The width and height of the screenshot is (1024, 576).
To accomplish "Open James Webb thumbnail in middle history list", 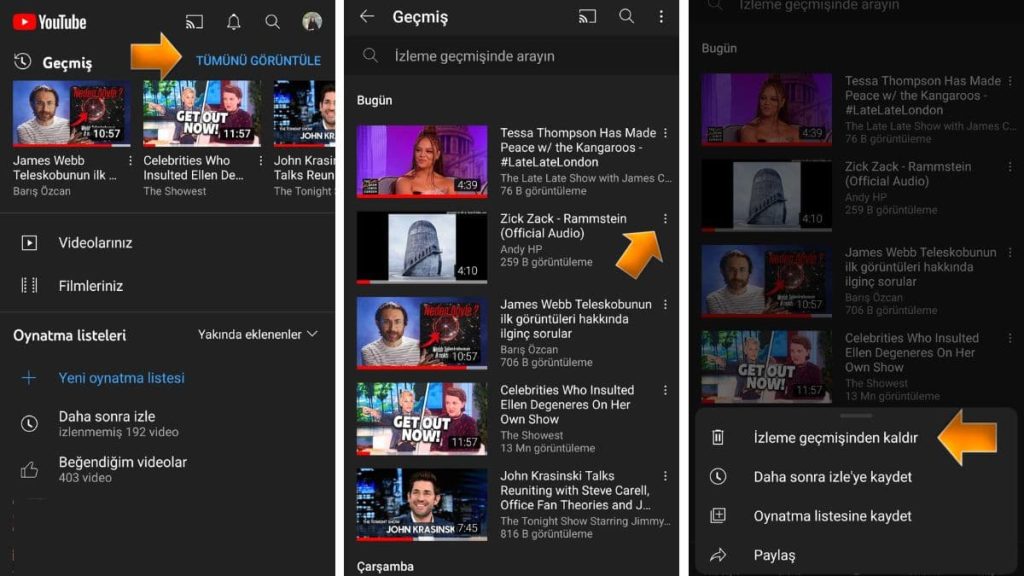I will tap(422, 333).
